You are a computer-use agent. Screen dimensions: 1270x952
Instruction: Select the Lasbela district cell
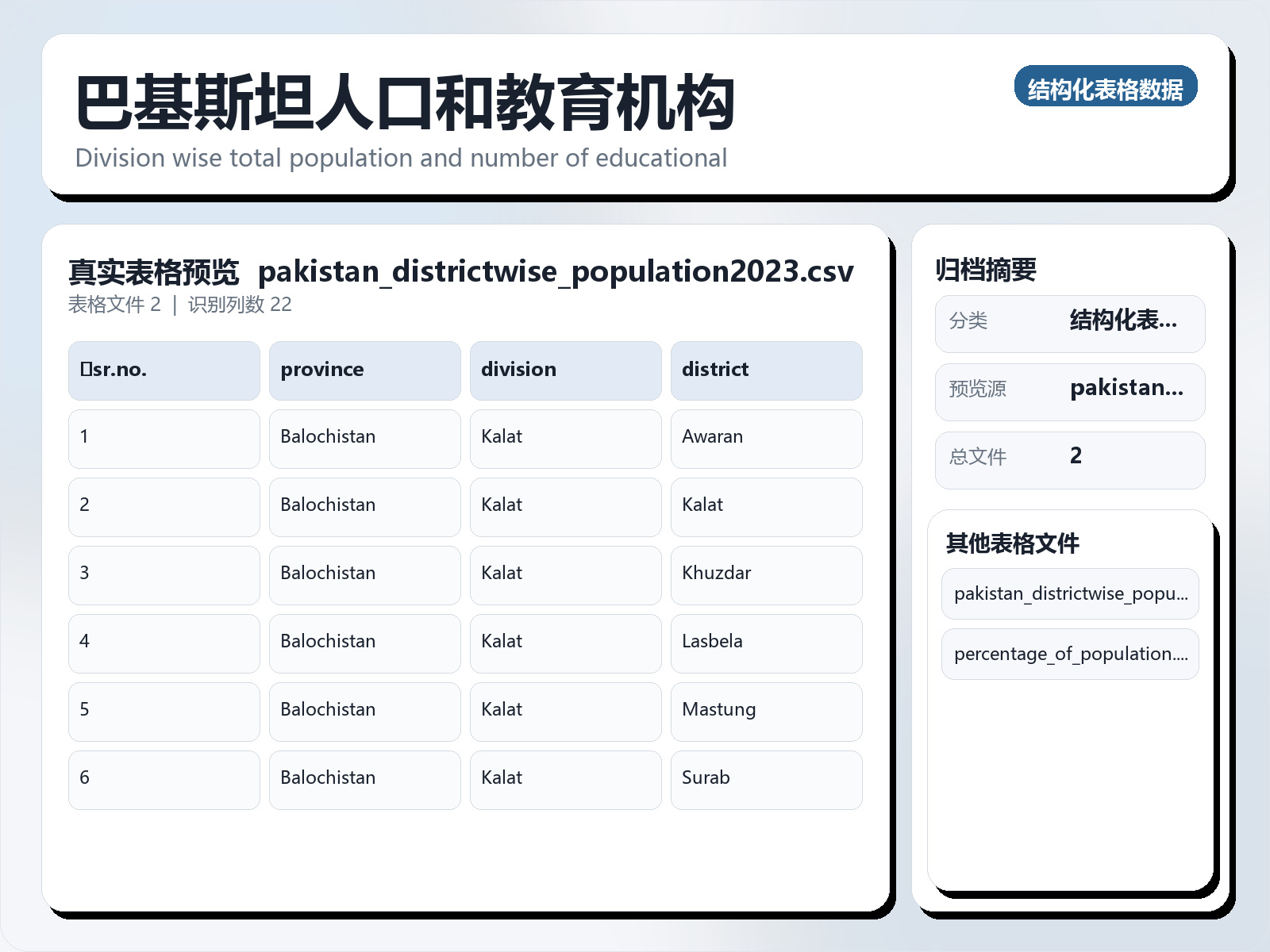point(766,643)
